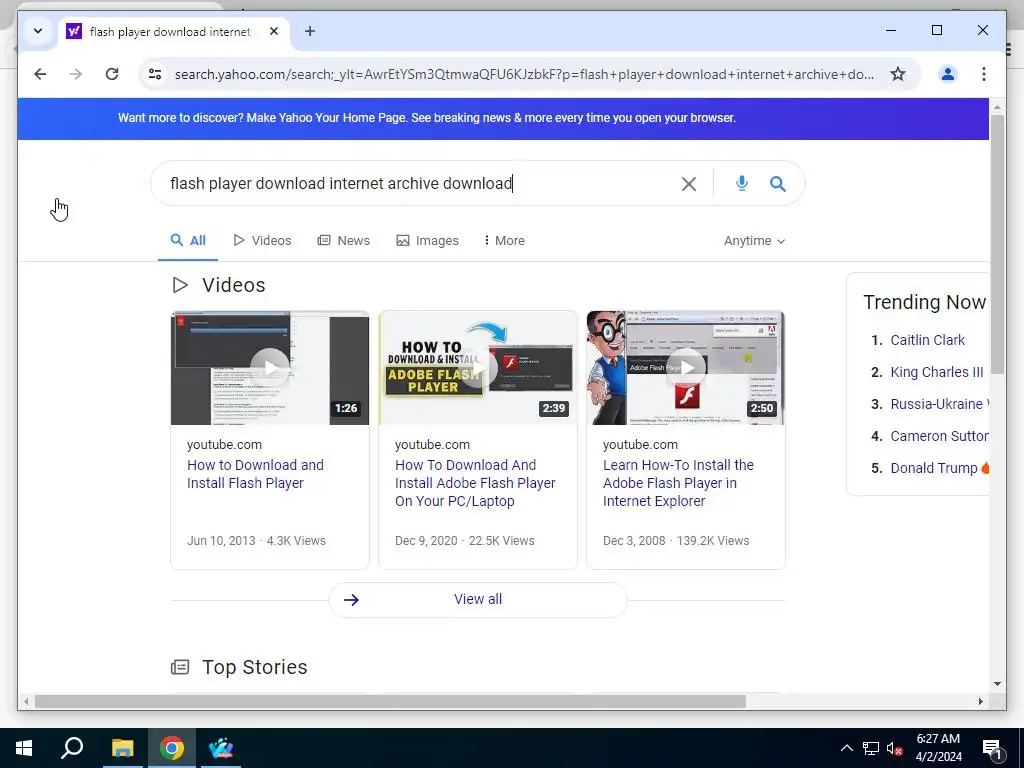This screenshot has width=1024, height=768.
Task: Bookmark this page with the star icon
Action: 898,74
